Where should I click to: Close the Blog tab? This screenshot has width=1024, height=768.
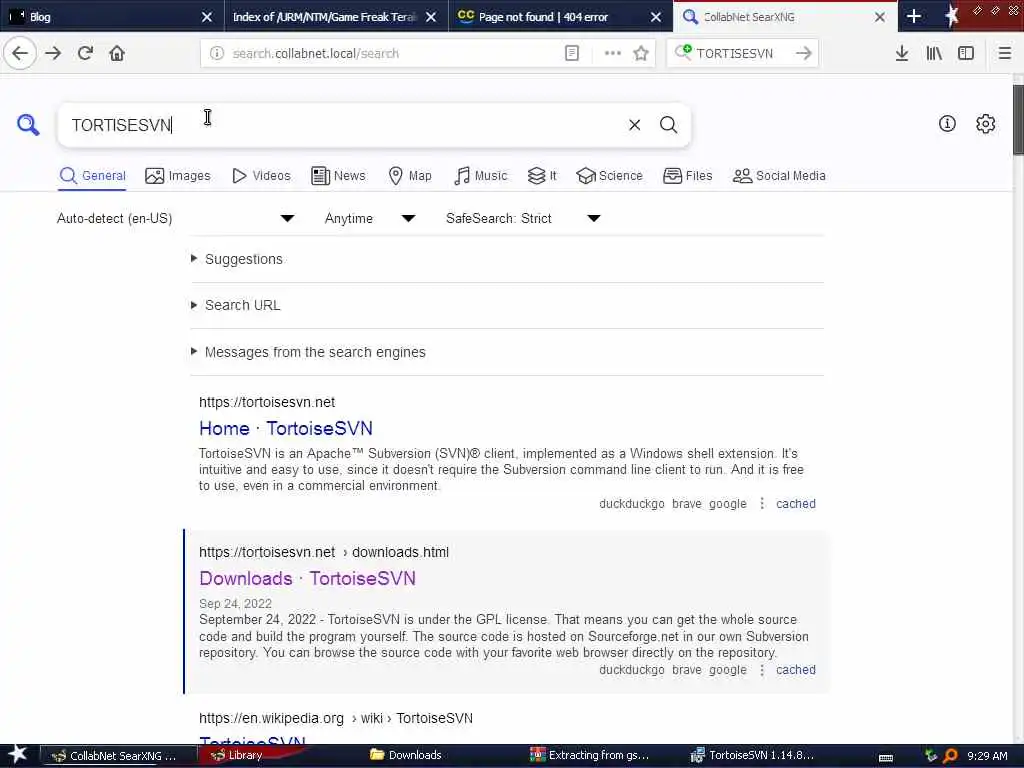(x=206, y=17)
